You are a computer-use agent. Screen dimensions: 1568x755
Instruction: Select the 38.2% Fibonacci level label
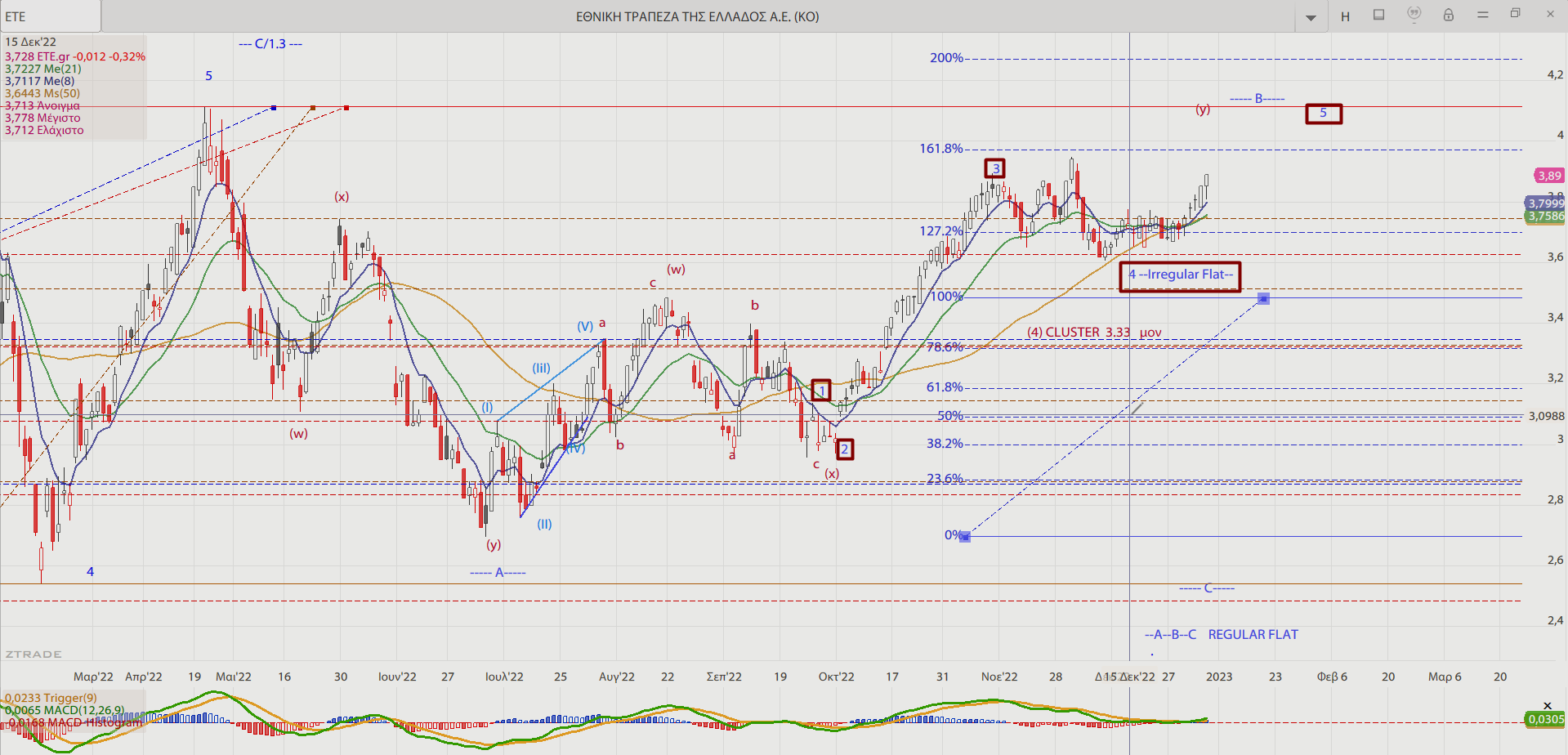coord(945,444)
